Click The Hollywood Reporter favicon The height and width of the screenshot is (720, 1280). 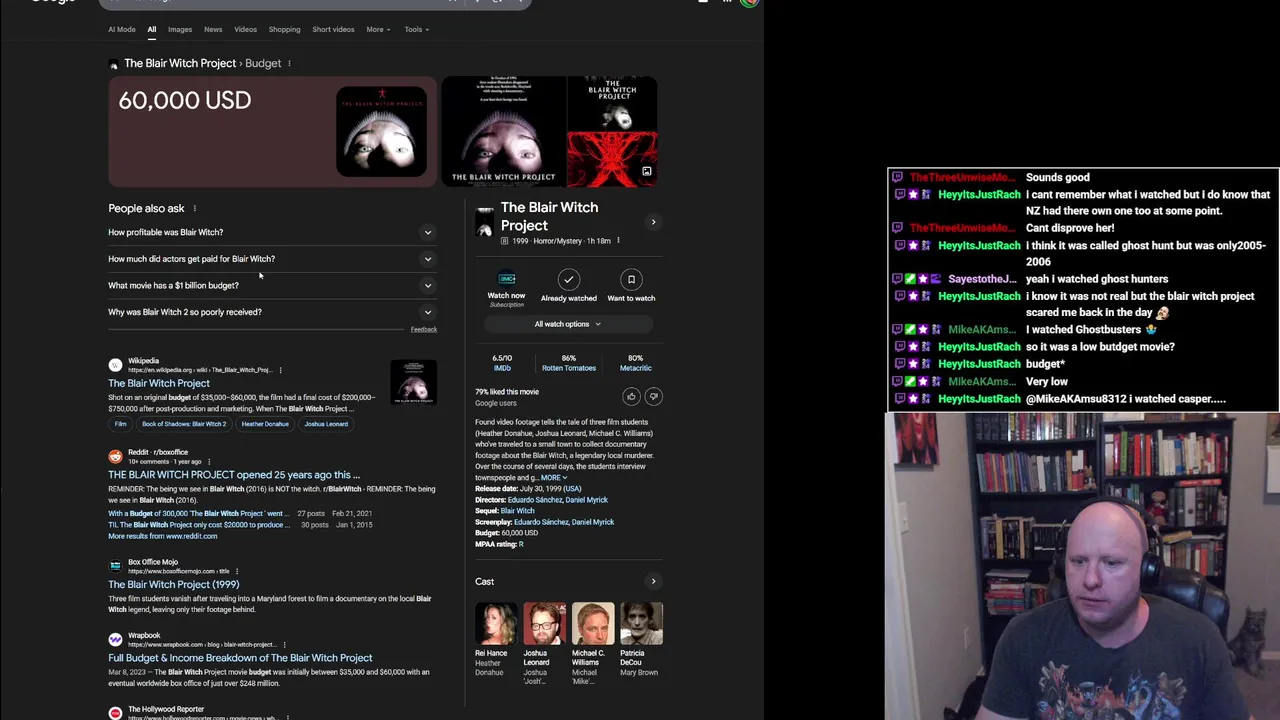tap(115, 713)
